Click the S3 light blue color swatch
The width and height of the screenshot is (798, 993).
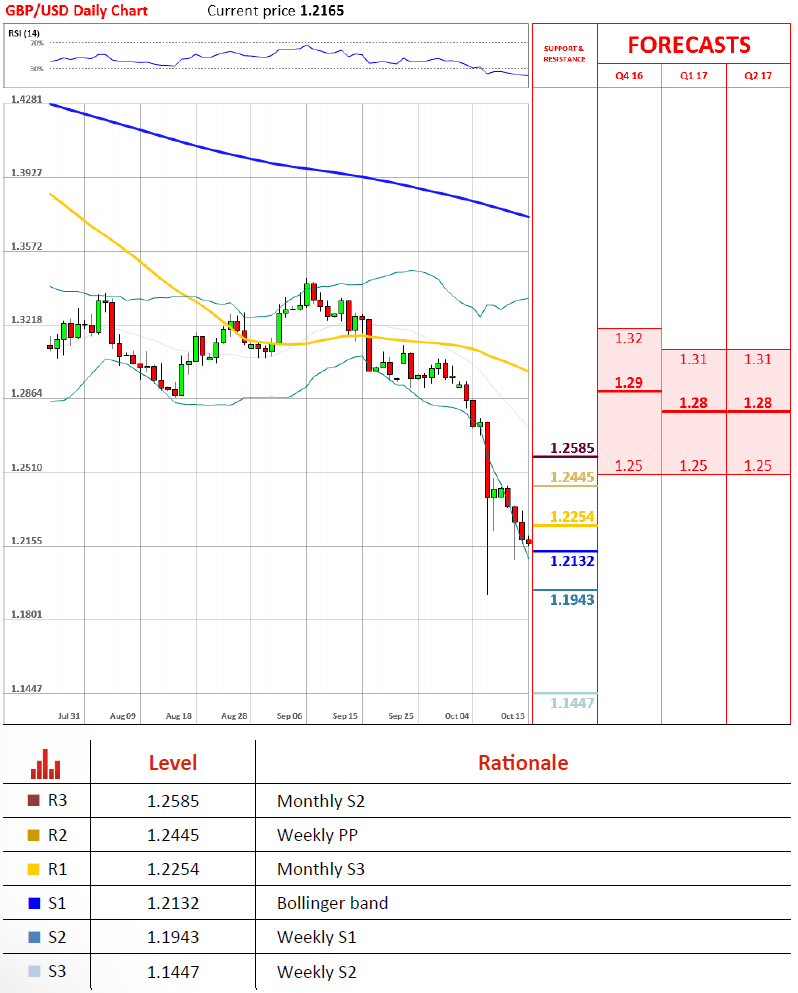click(34, 971)
